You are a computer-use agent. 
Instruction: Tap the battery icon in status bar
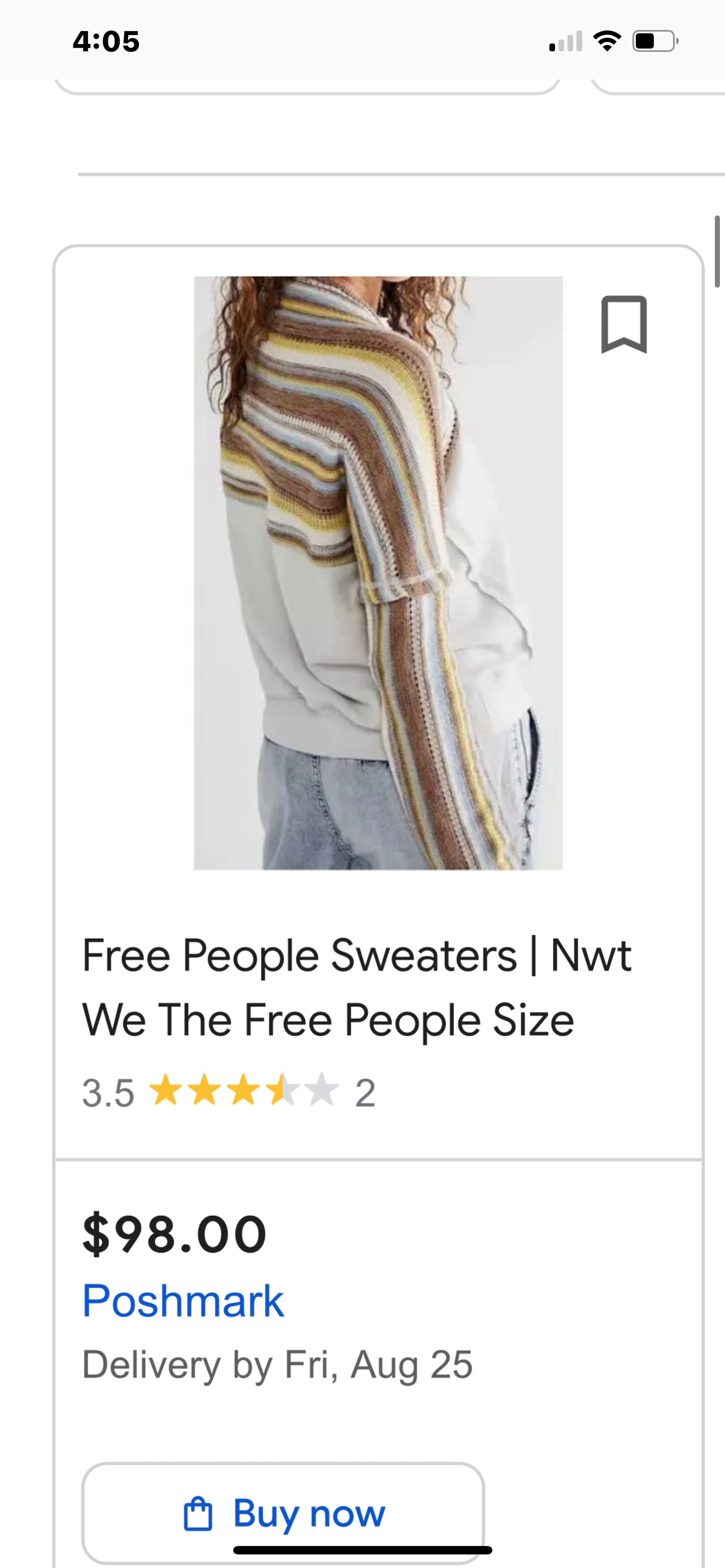click(656, 41)
